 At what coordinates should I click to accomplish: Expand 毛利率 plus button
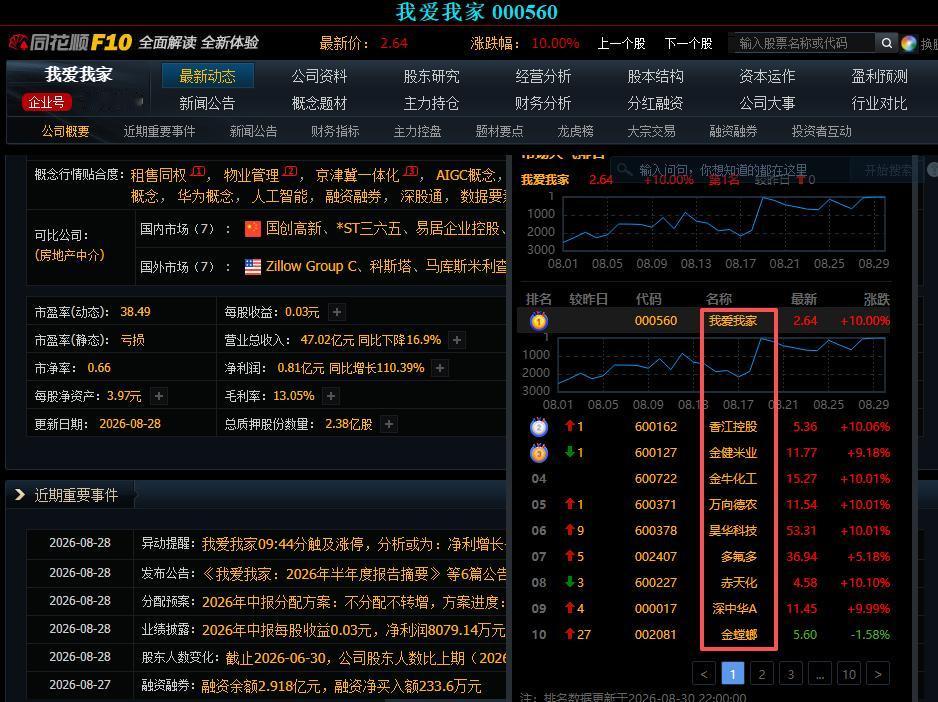pyautogui.click(x=331, y=396)
